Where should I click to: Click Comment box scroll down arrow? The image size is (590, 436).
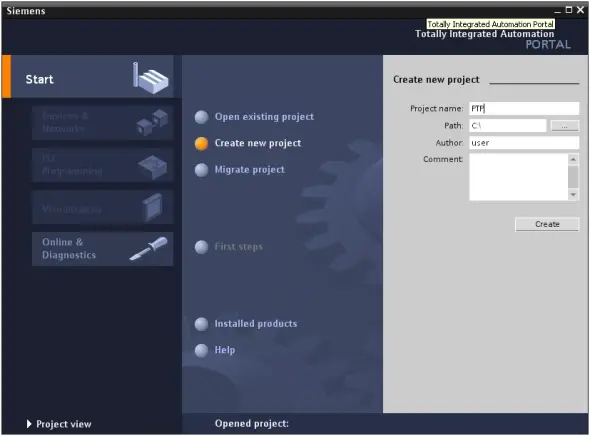(x=573, y=194)
